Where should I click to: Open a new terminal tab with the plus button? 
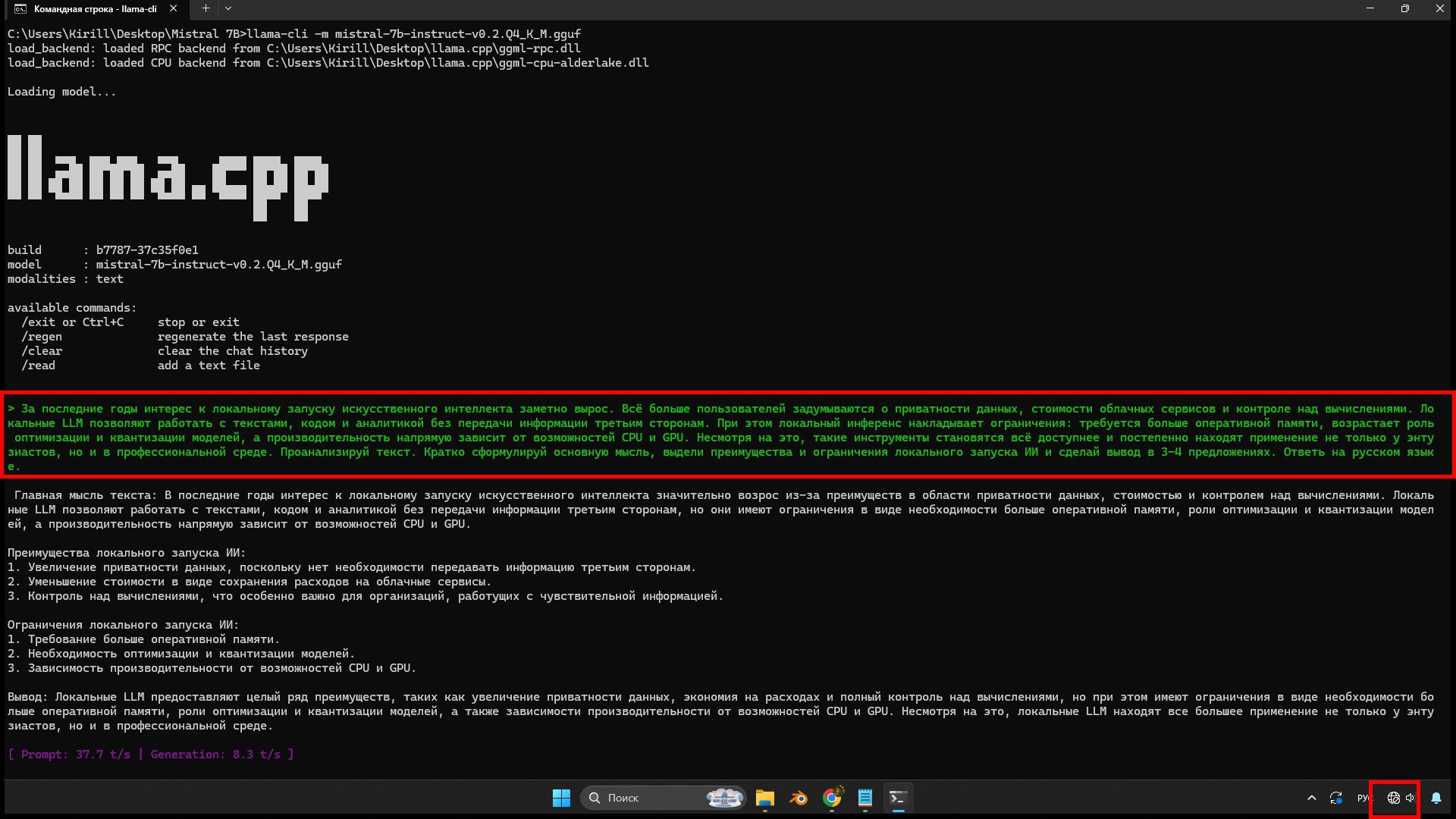(x=206, y=8)
